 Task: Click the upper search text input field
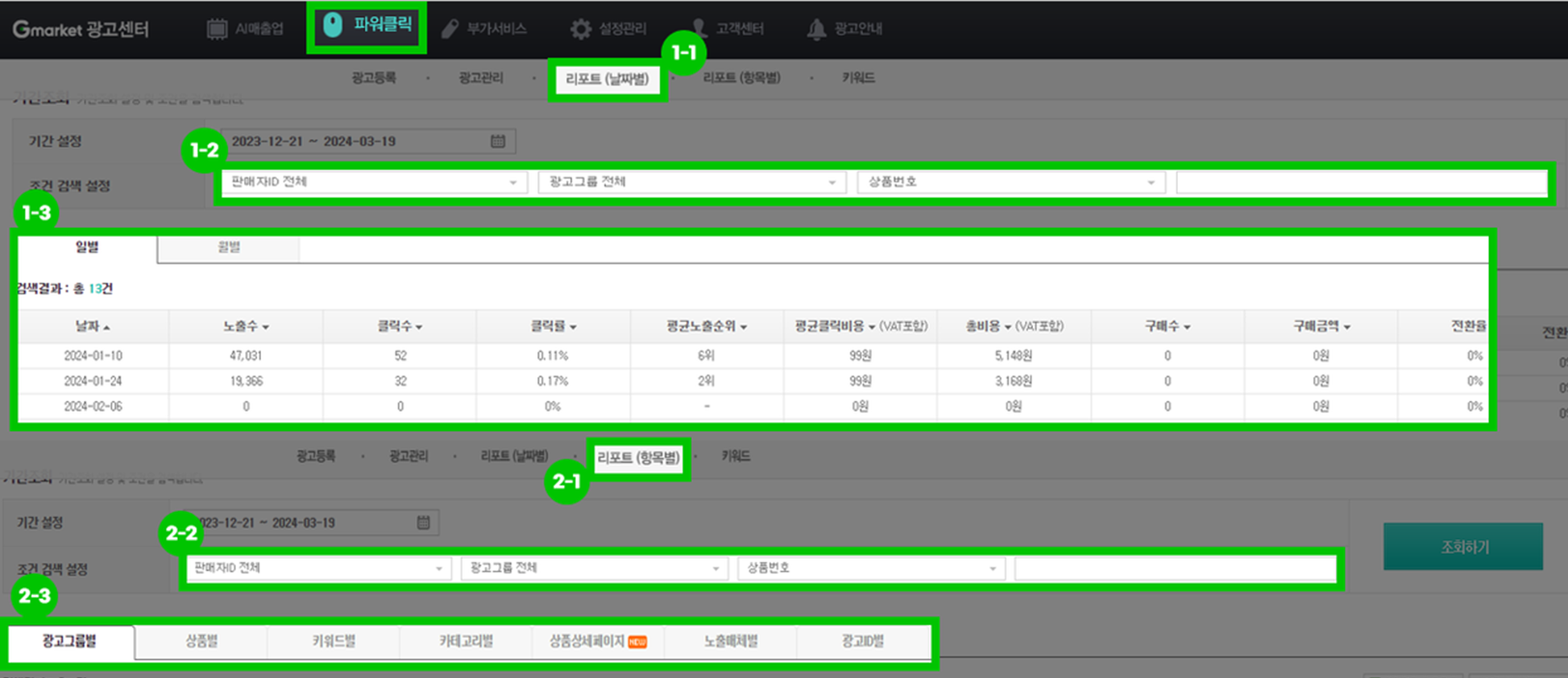tap(1362, 183)
